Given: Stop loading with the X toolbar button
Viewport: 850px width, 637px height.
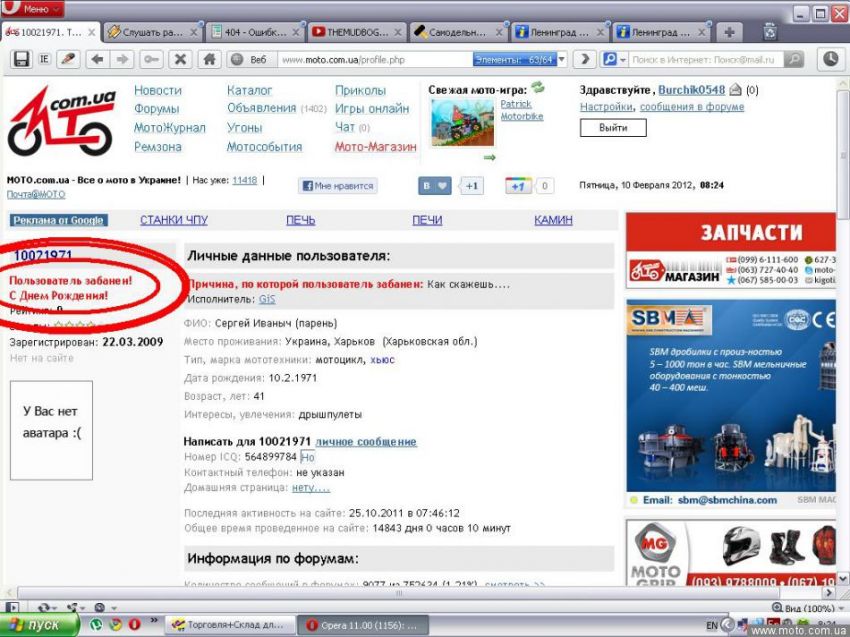Looking at the screenshot, I should [181, 59].
